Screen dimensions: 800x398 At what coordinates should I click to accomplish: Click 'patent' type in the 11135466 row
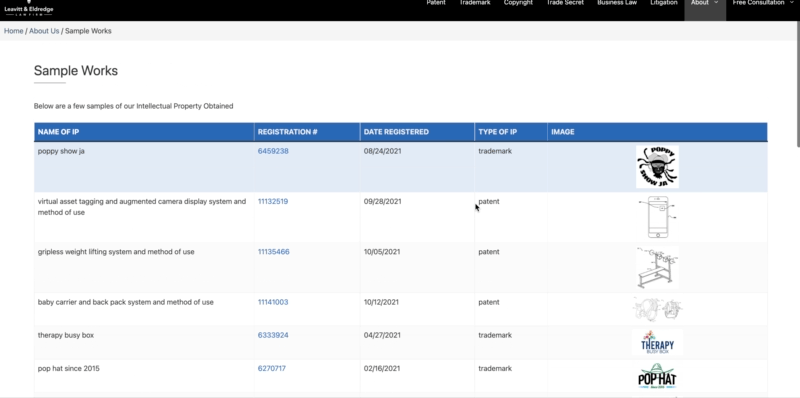pos(489,252)
